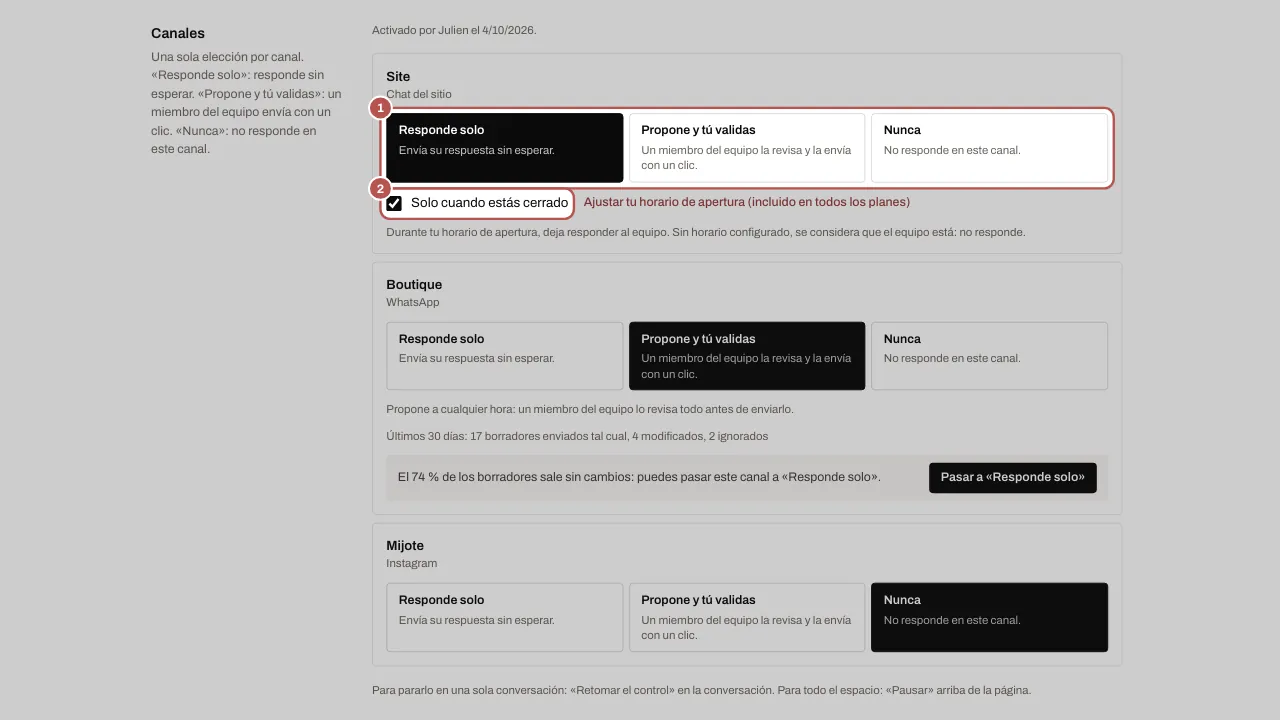Click the "Canales" section heading

pyautogui.click(x=178, y=34)
